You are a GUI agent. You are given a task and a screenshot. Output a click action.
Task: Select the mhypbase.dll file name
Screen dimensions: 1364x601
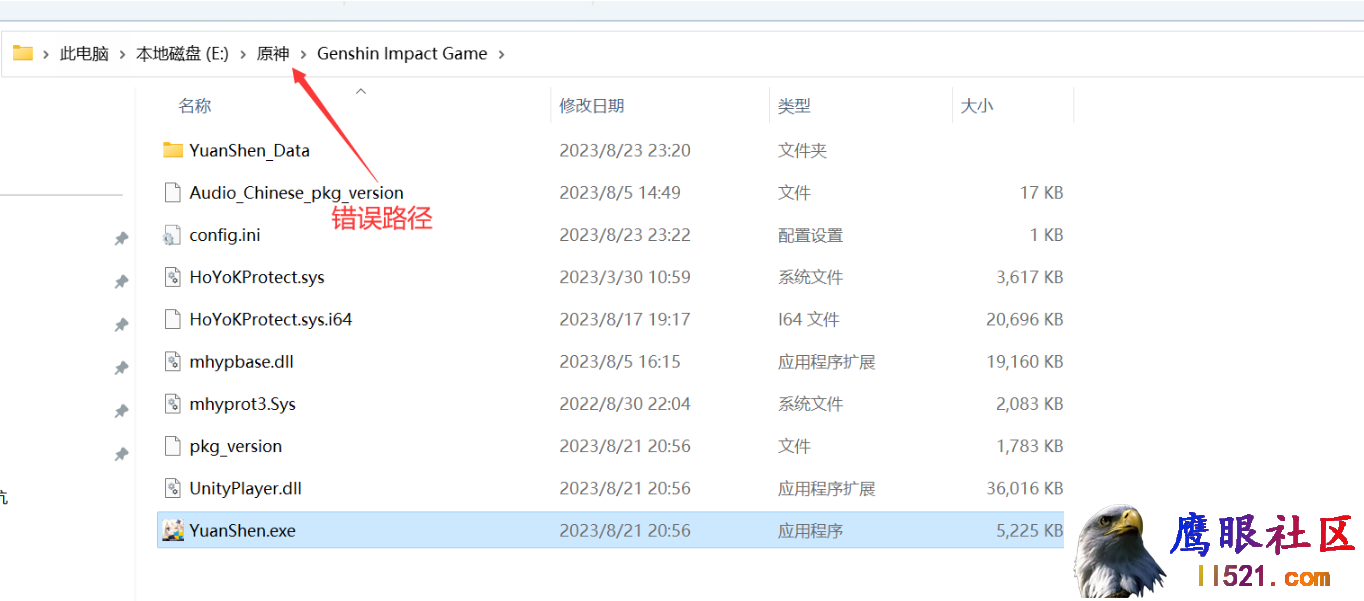[x=241, y=362]
